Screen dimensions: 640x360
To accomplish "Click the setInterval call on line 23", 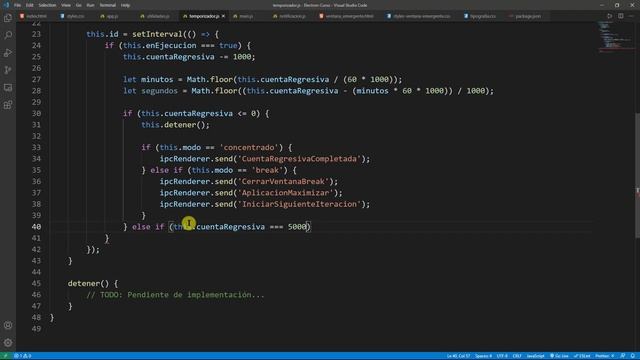I will pyautogui.click(x=157, y=34).
